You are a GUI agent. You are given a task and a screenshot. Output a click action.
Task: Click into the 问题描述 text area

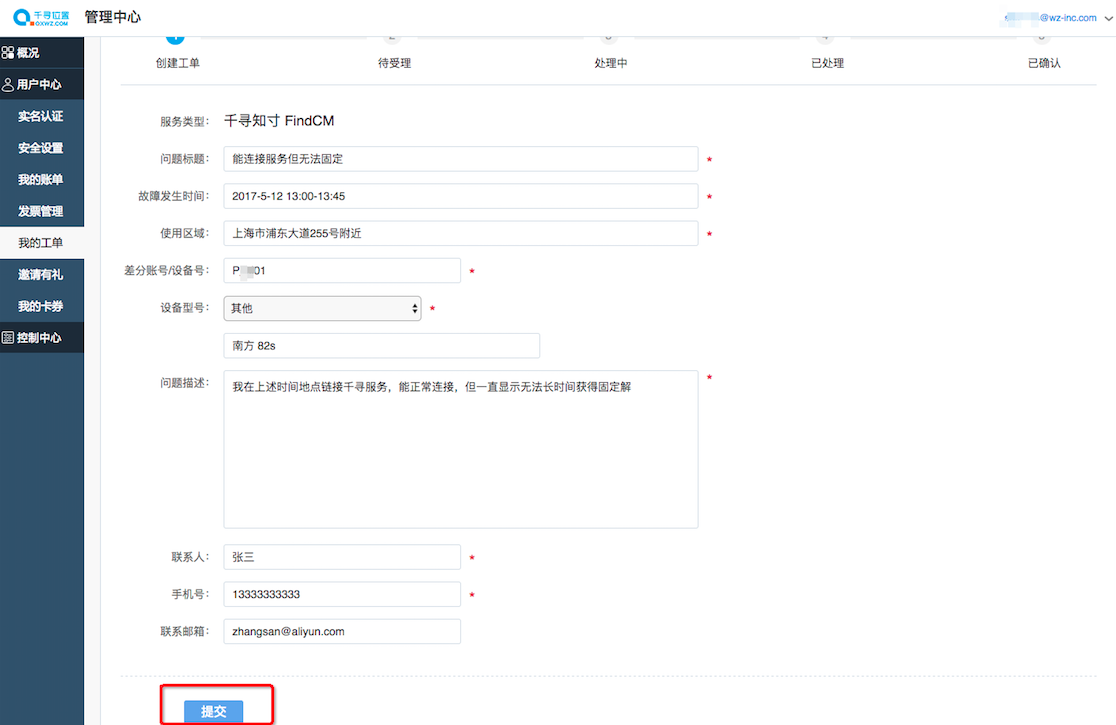460,449
